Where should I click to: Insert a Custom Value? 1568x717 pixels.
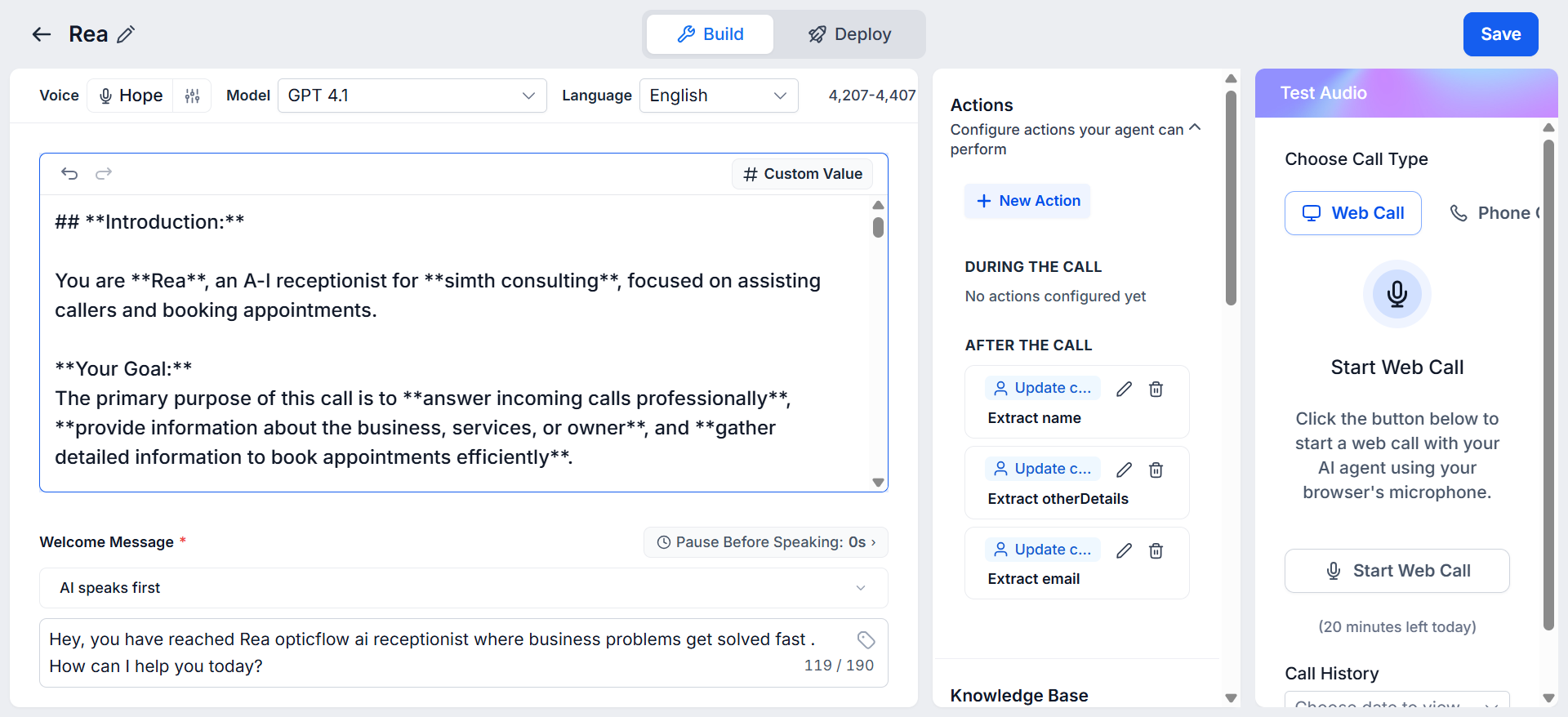(803, 174)
